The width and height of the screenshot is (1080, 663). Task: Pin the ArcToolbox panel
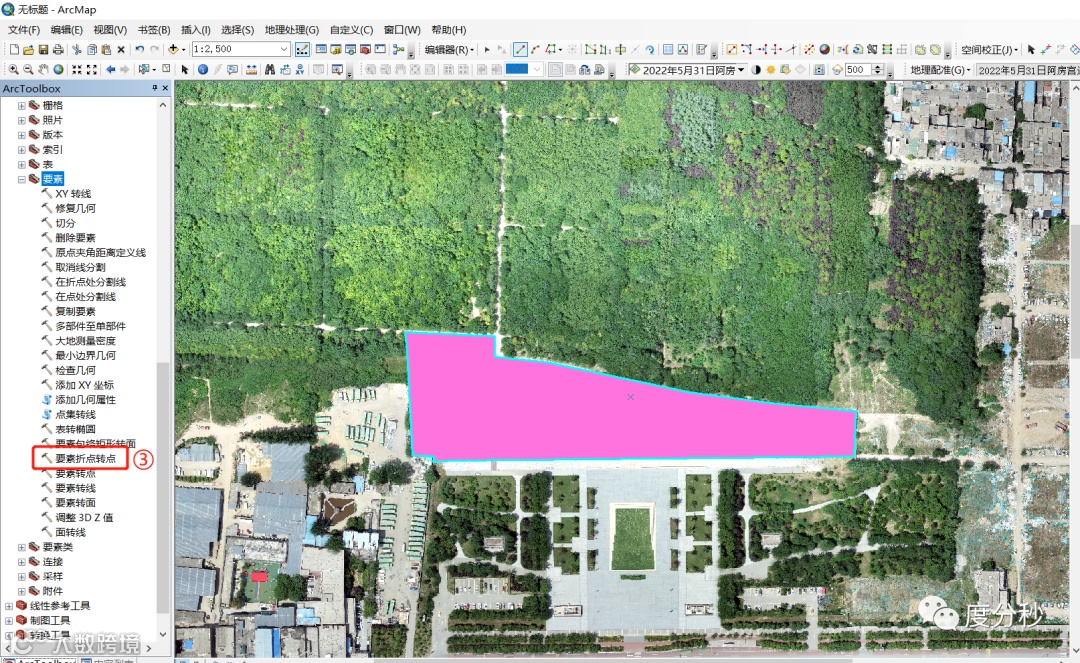tap(154, 88)
